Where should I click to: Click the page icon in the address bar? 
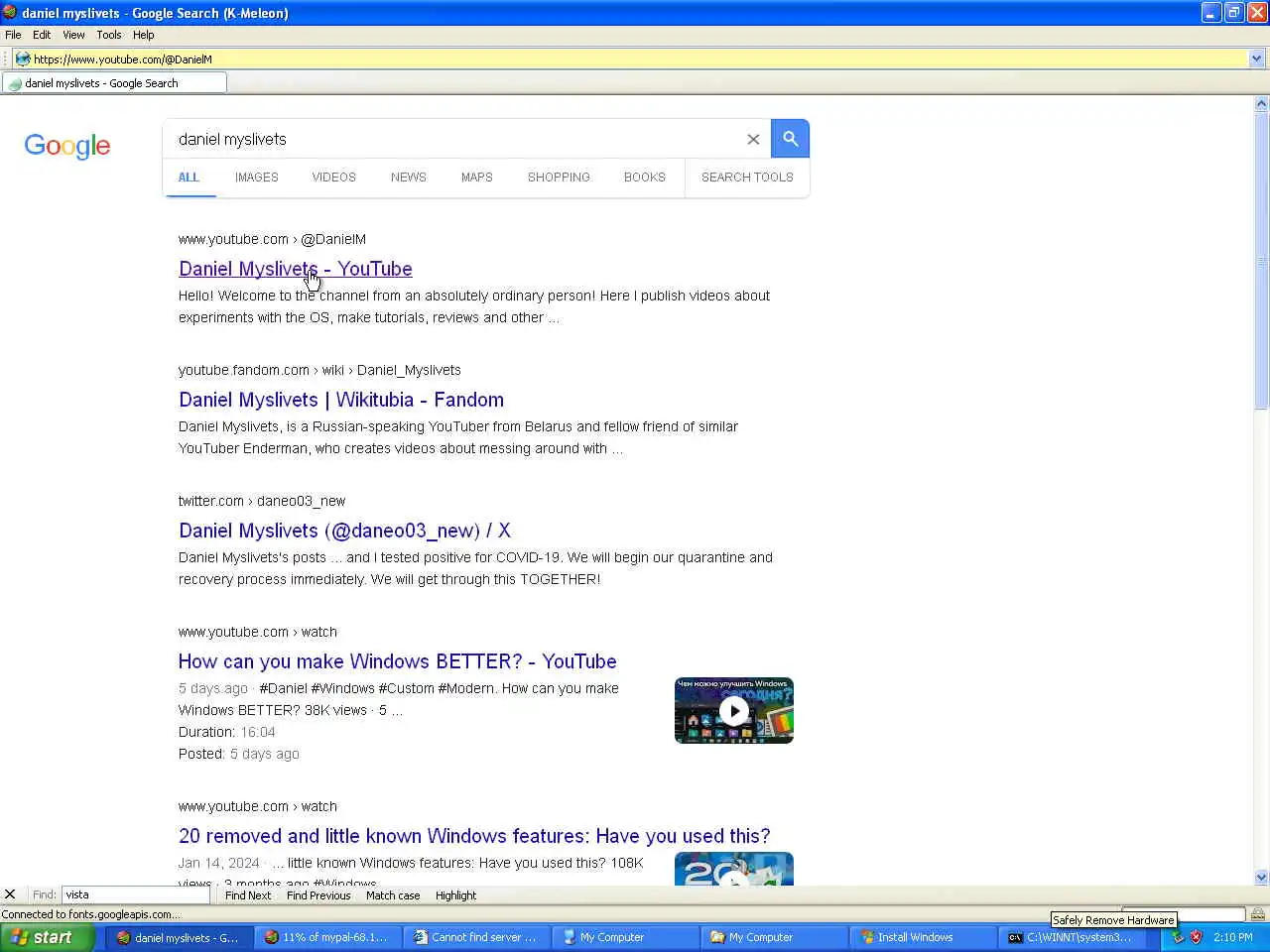pyautogui.click(x=23, y=59)
